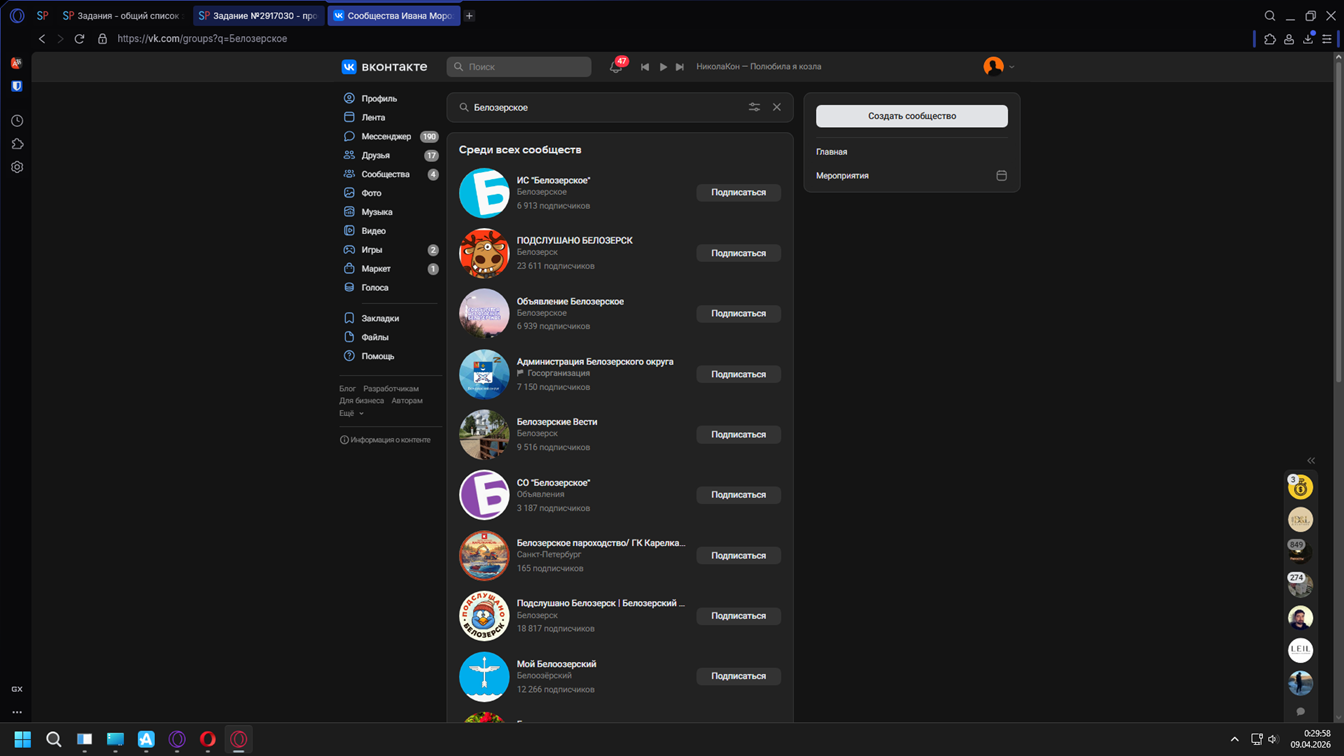1344x756 pixels.
Task: Click the search filter settings icon
Action: (x=754, y=107)
